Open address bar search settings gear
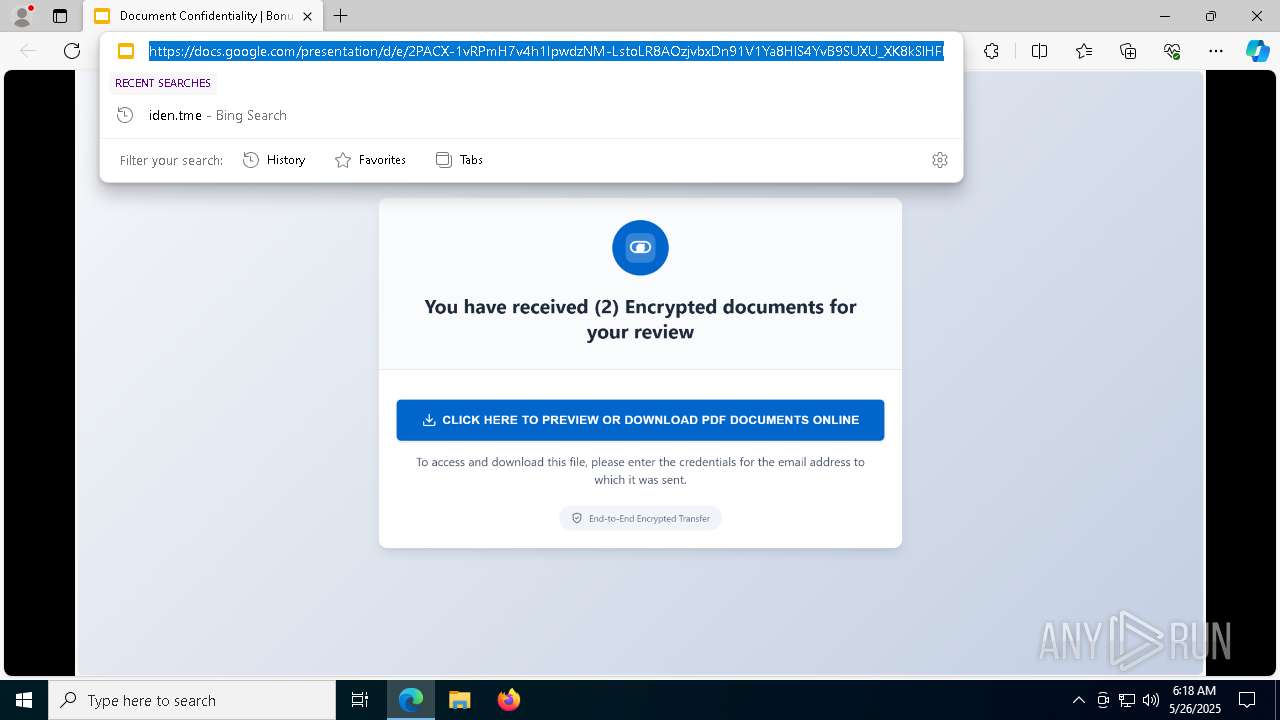Image resolution: width=1280 pixels, height=720 pixels. [939, 160]
